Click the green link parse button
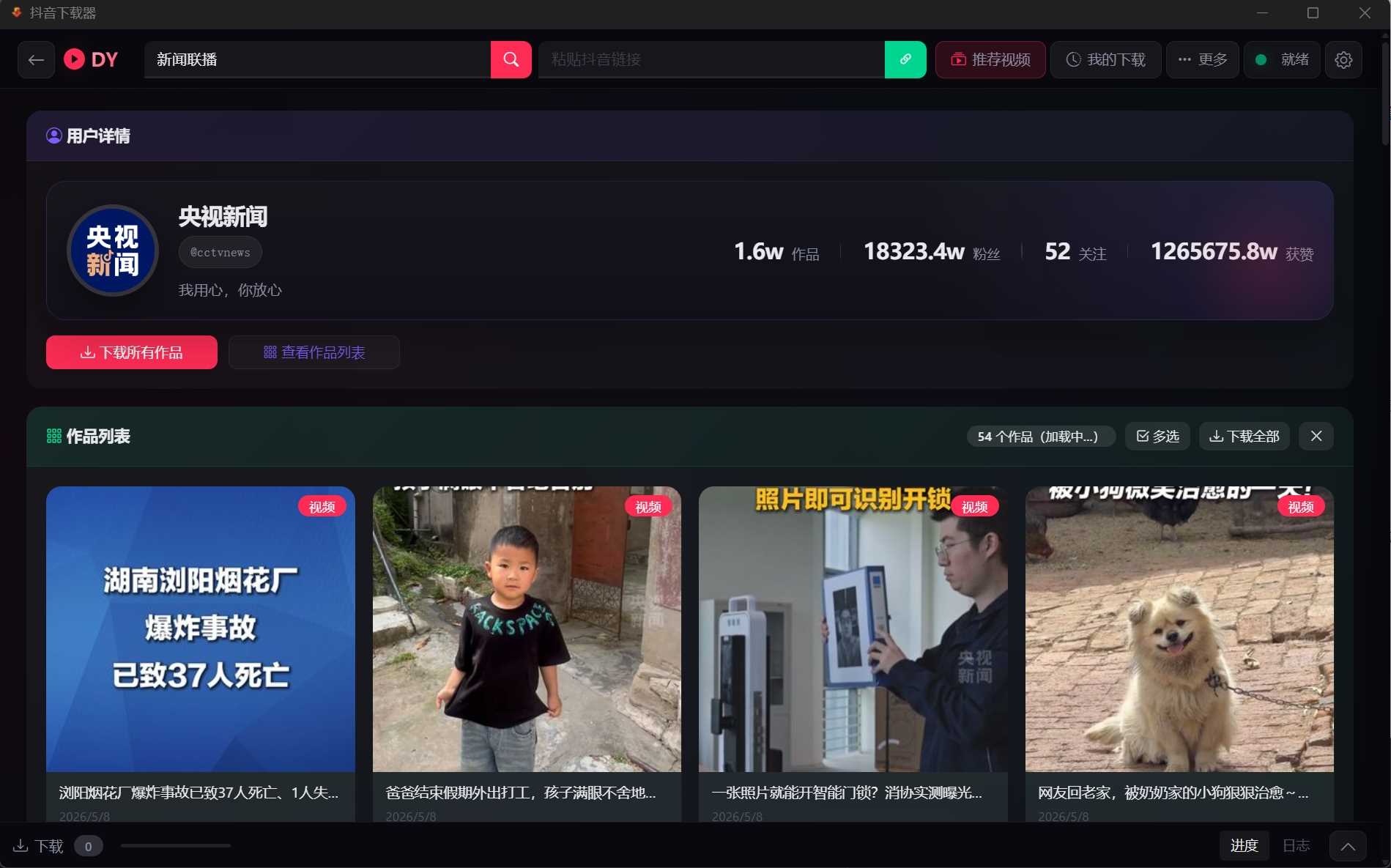The height and width of the screenshot is (868, 1391). (x=905, y=59)
